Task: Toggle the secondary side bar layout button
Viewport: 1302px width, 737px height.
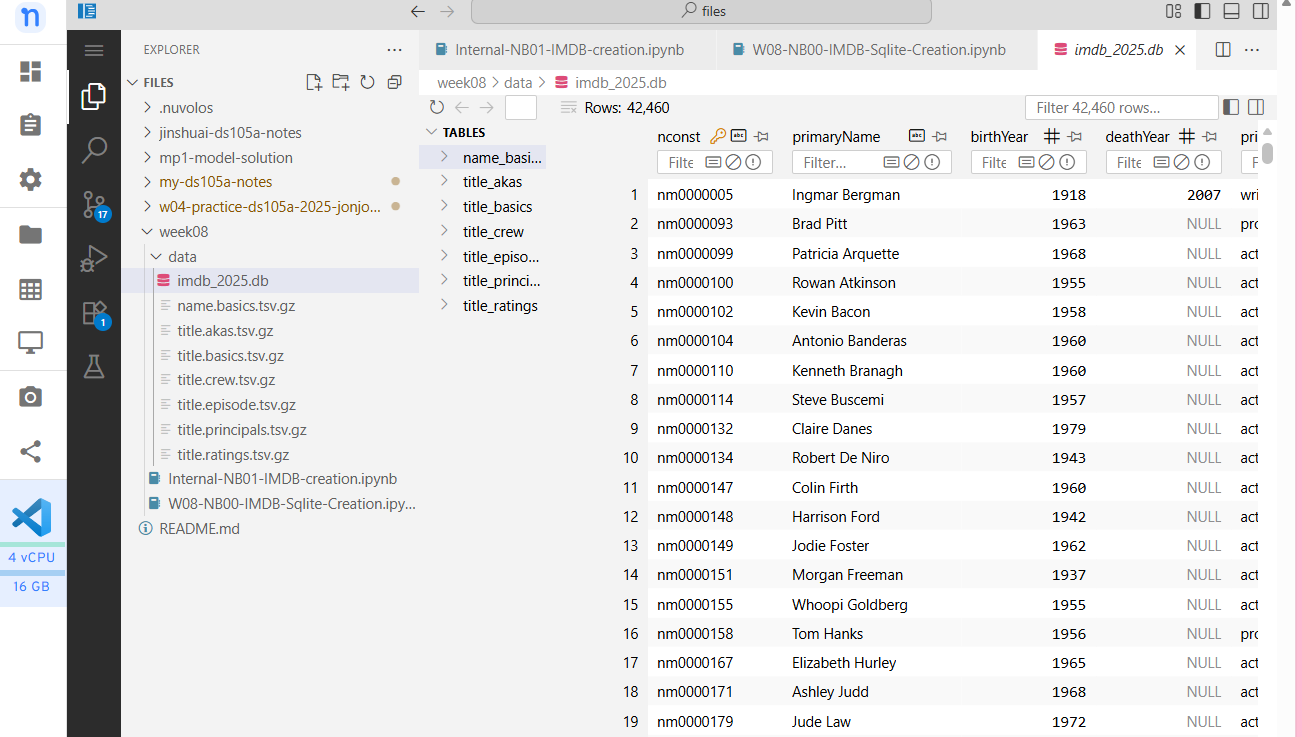Action: 1260,11
